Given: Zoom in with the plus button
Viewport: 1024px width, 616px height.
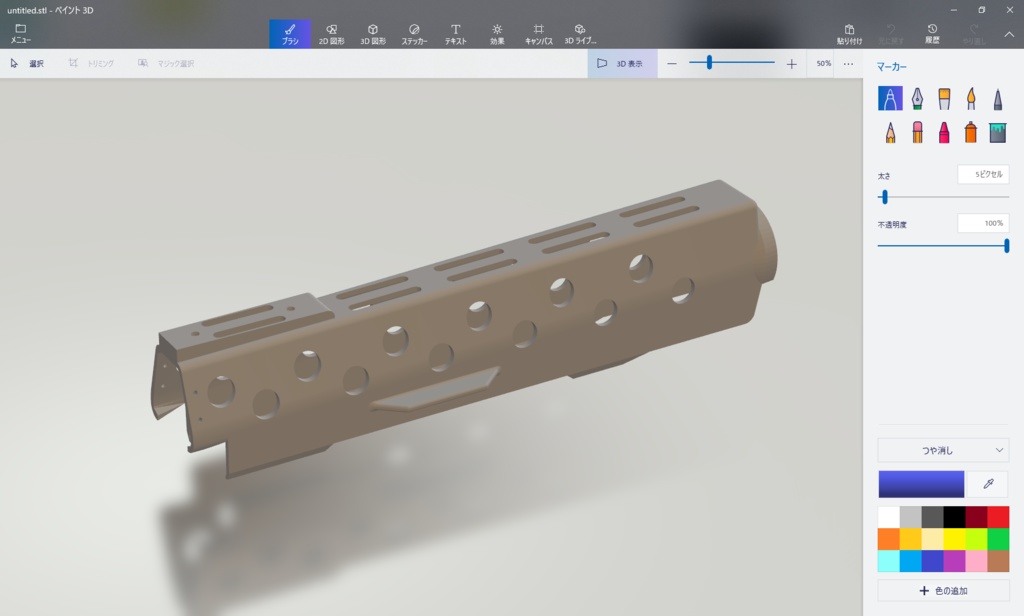Looking at the screenshot, I should point(792,63).
